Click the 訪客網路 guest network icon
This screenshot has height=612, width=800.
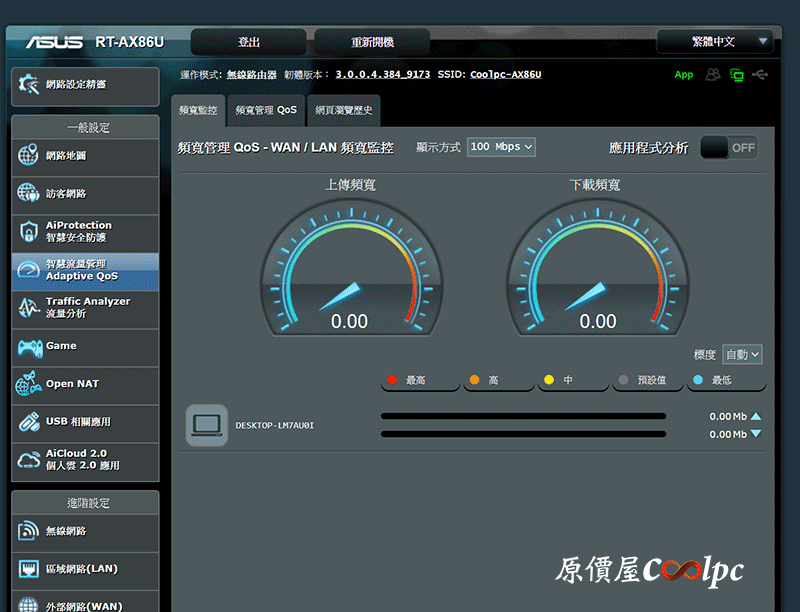[x=28, y=193]
